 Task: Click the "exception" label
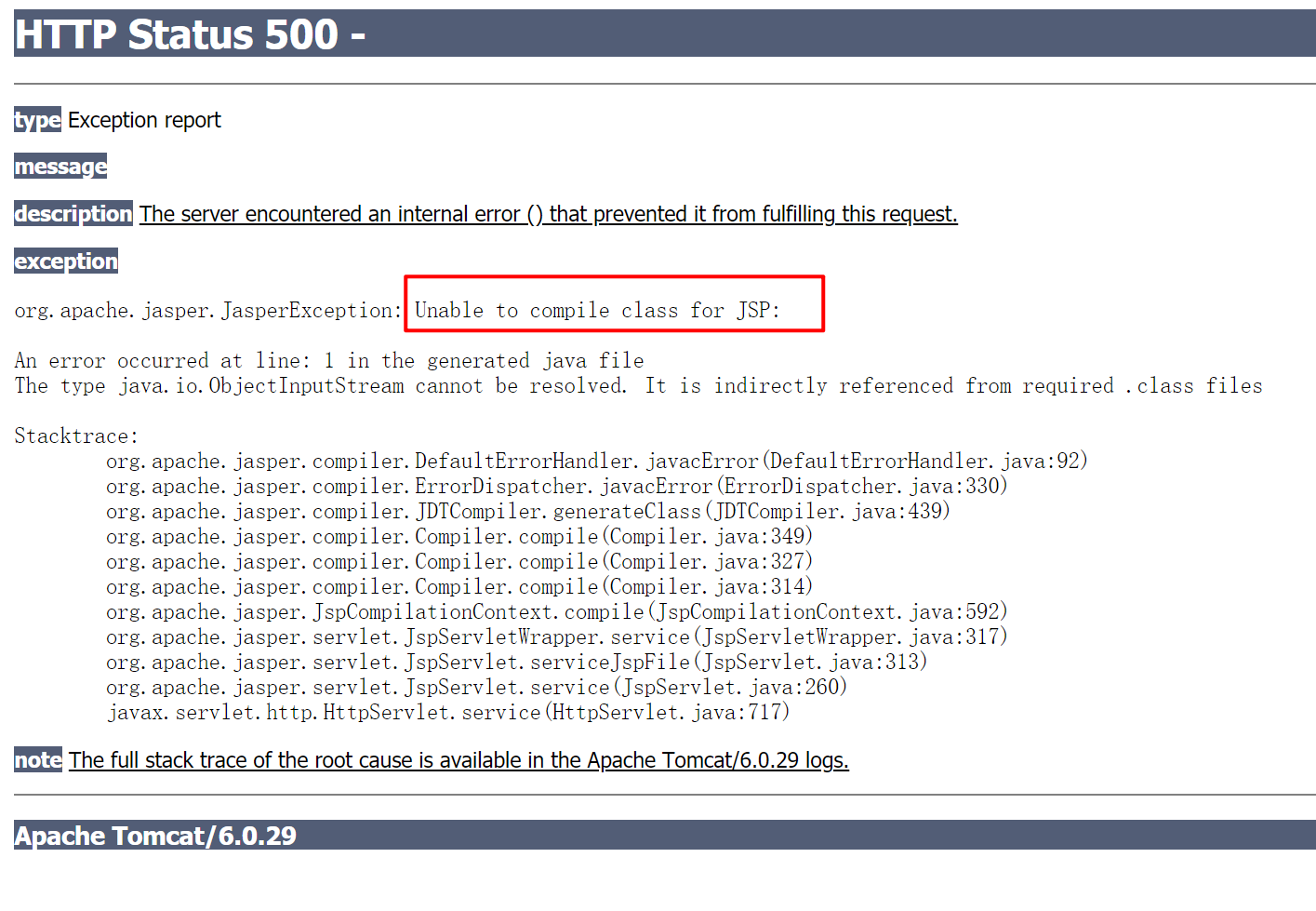66,261
